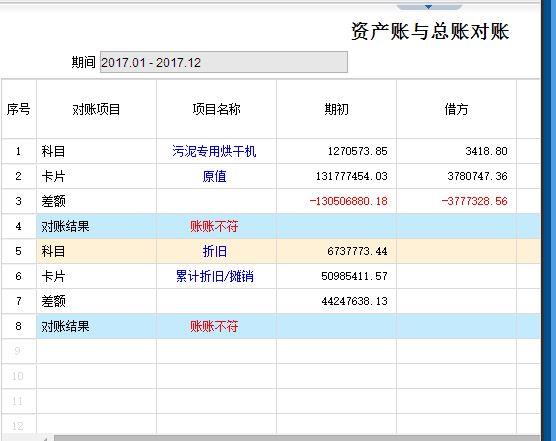Click 差额 in row 7
This screenshot has width=556, height=441.
point(53,301)
